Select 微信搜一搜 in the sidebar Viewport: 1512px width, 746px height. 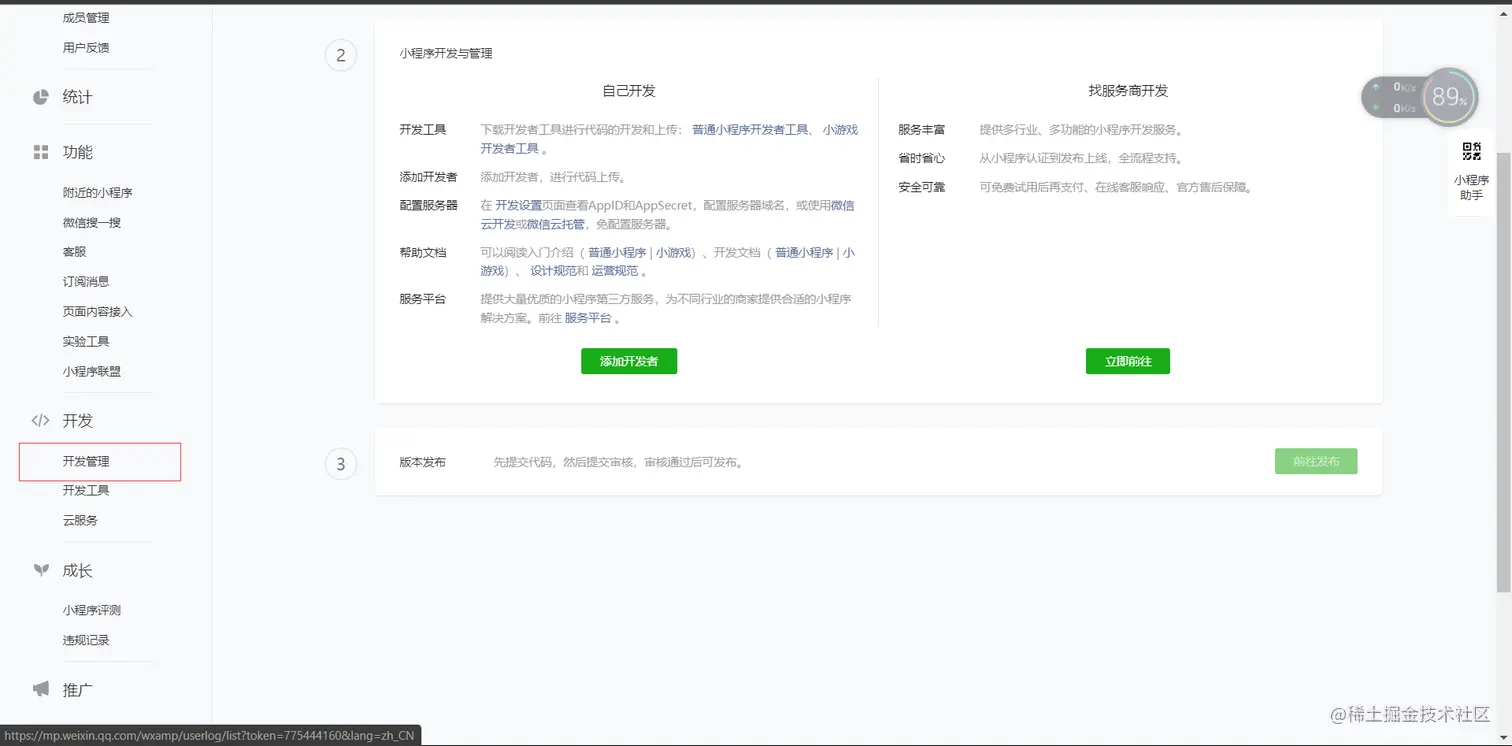92,223
